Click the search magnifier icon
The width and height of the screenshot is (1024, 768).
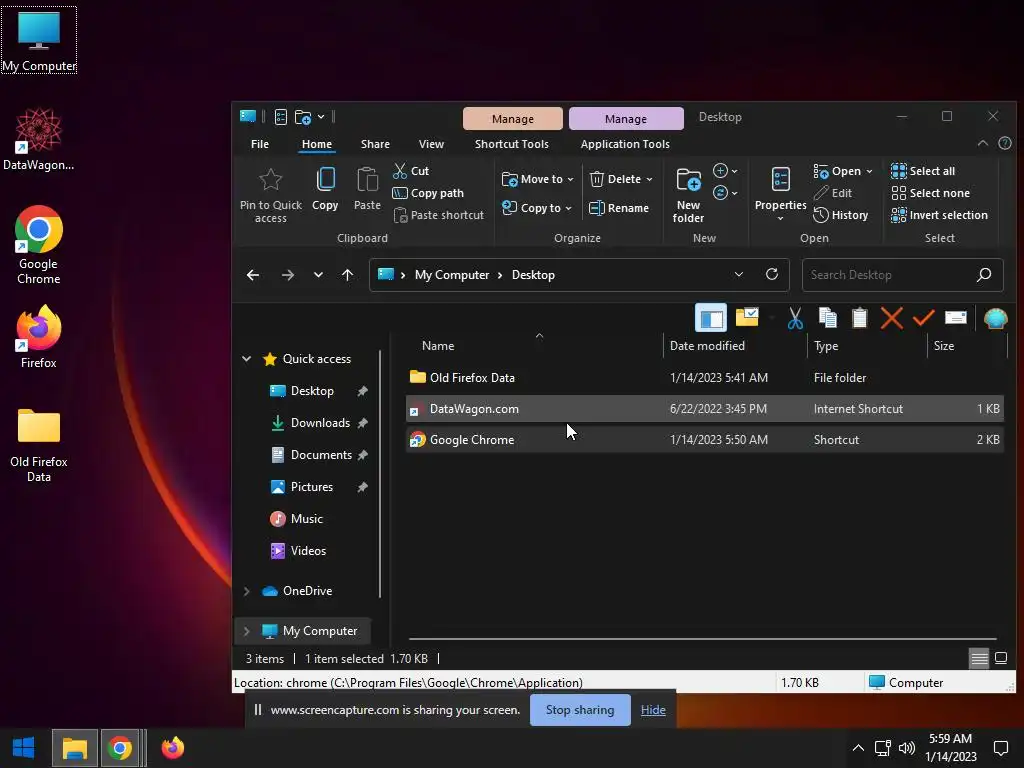(x=984, y=275)
